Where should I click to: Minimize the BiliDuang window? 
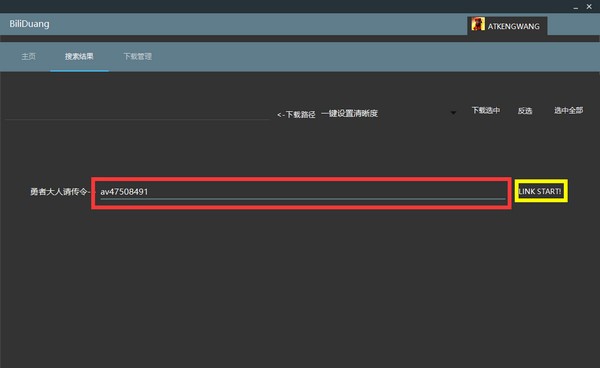point(576,7)
